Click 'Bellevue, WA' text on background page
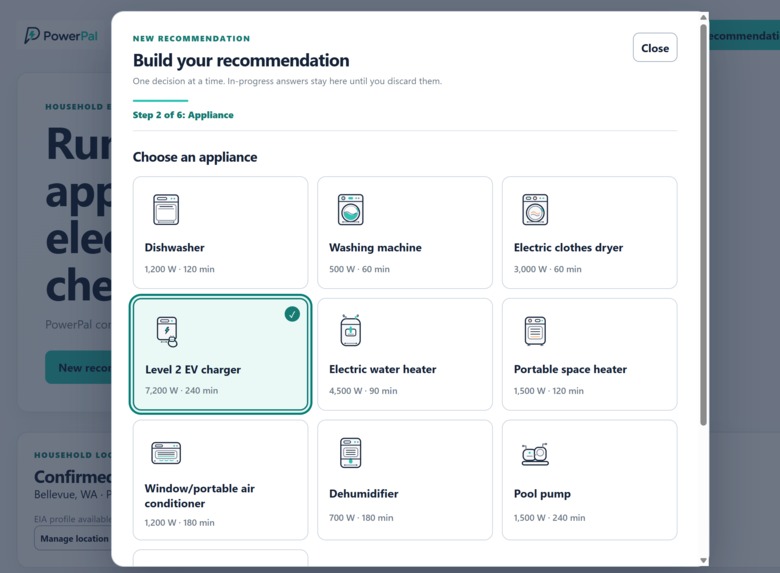 click(66, 495)
